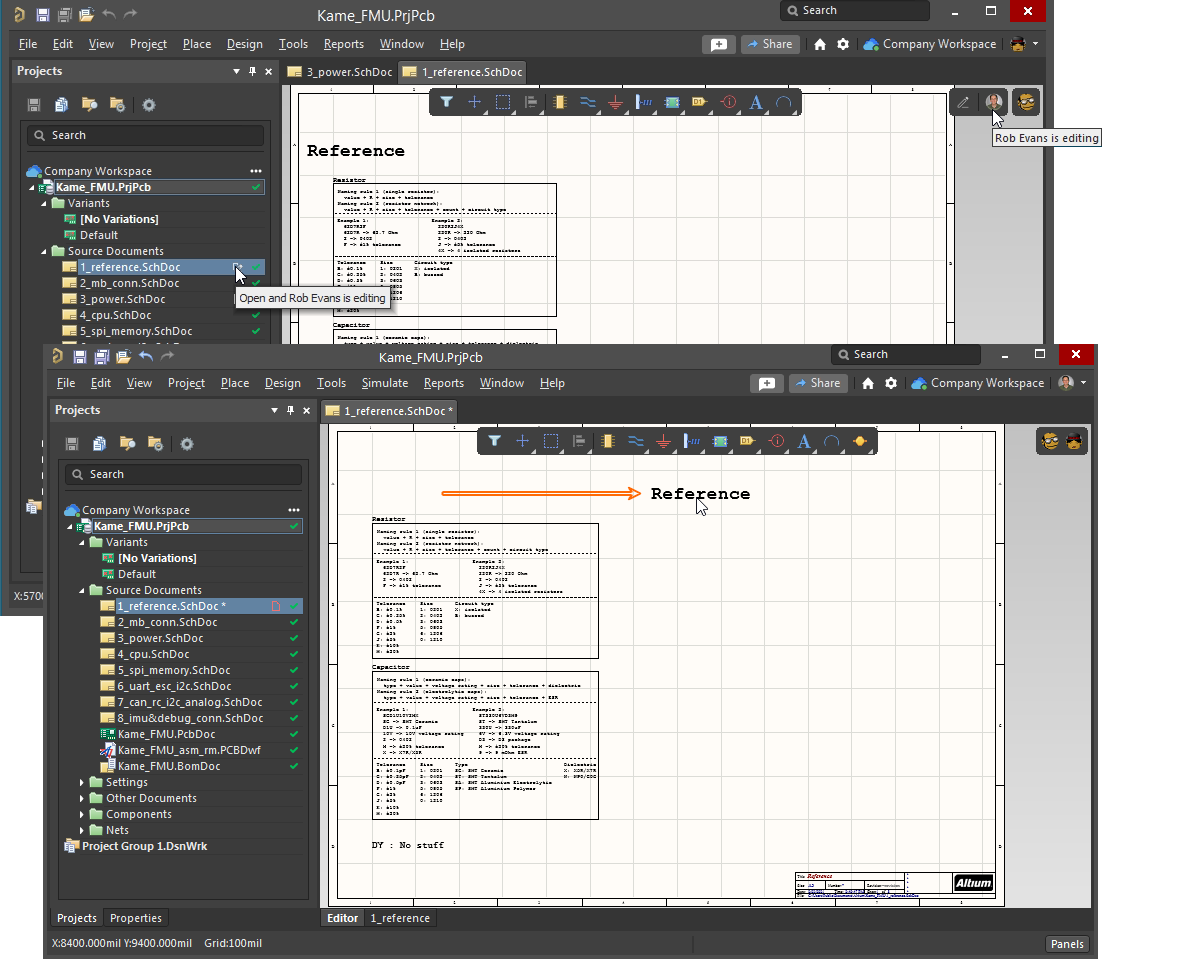Click the back window's Open Project Documents folder icon
Image resolution: width=1200 pixels, height=959 pixels.
click(x=89, y=104)
